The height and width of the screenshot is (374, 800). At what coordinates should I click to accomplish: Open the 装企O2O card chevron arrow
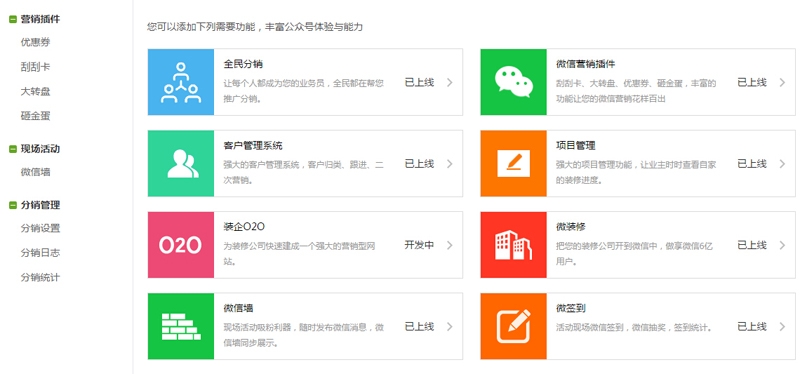click(449, 245)
